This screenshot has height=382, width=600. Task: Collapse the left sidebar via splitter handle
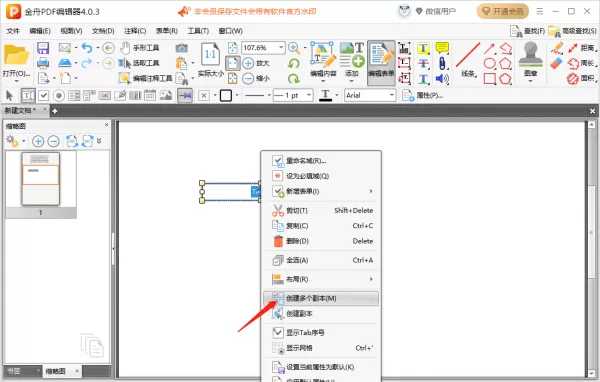pos(113,248)
